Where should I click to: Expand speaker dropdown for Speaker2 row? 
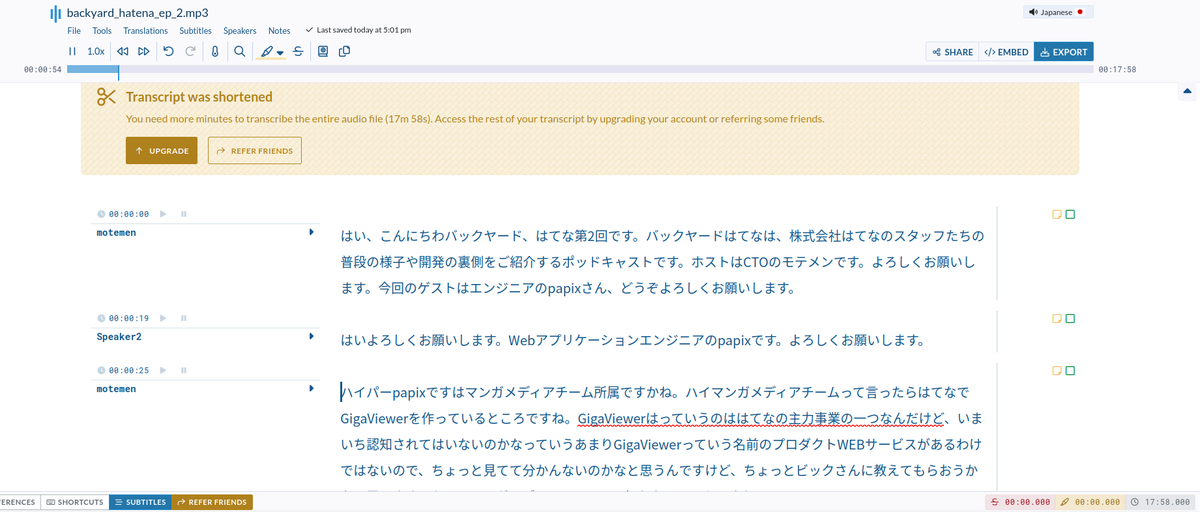coord(312,336)
